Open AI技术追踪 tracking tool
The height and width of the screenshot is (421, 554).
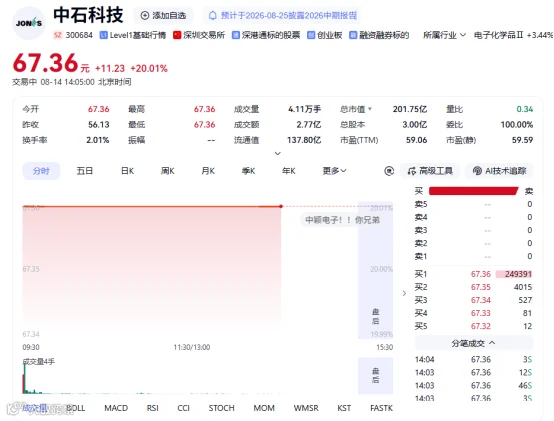coord(499,171)
